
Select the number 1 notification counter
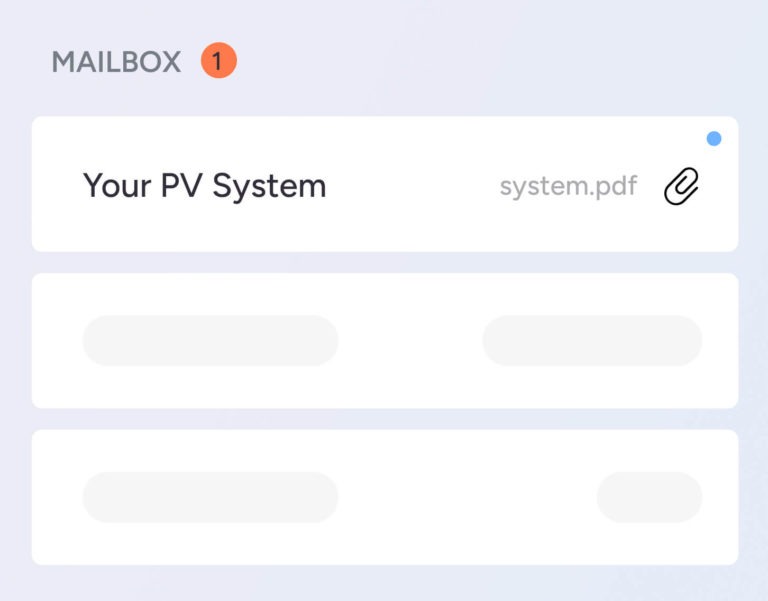pyautogui.click(x=218, y=61)
